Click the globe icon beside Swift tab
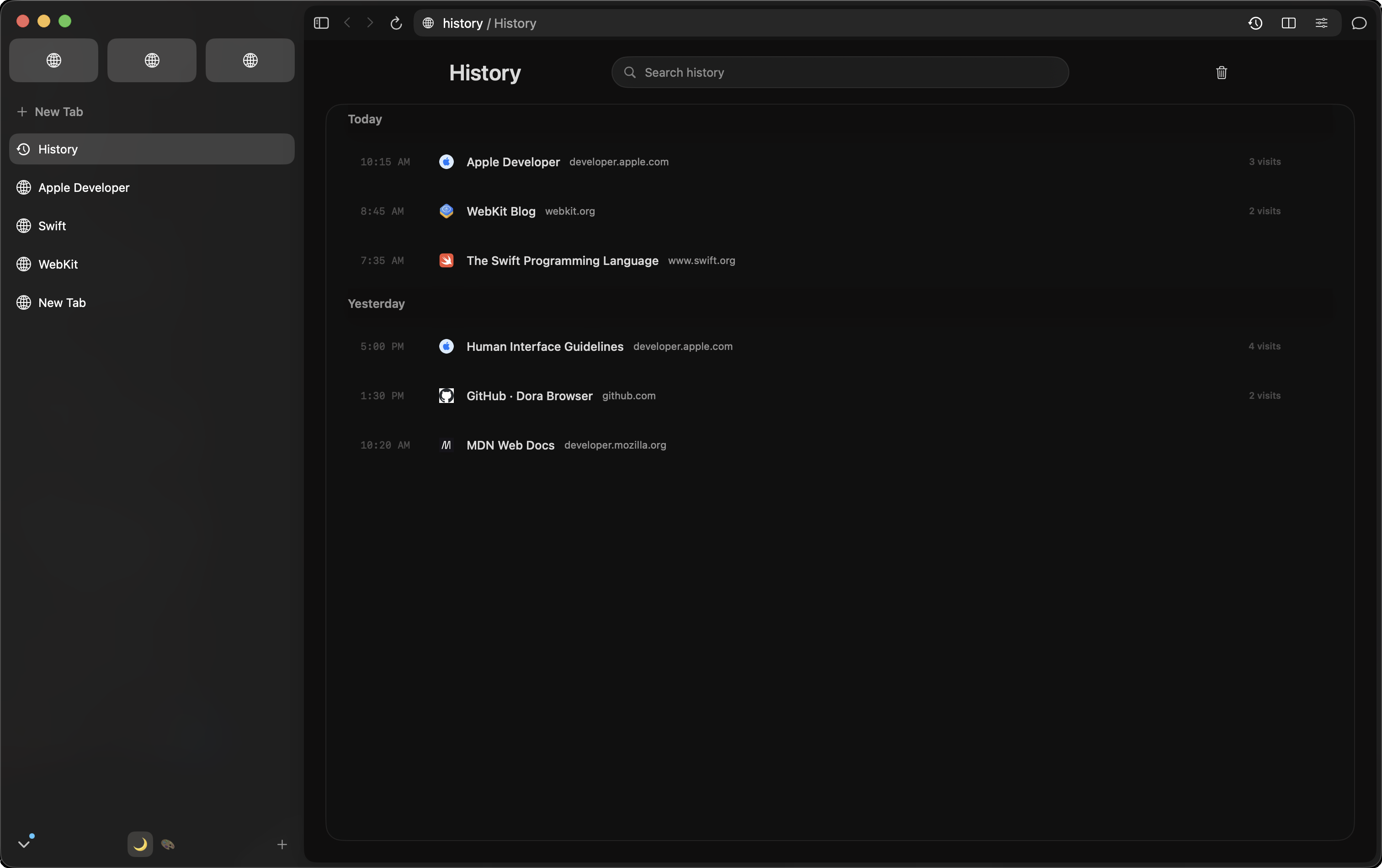 click(x=23, y=226)
